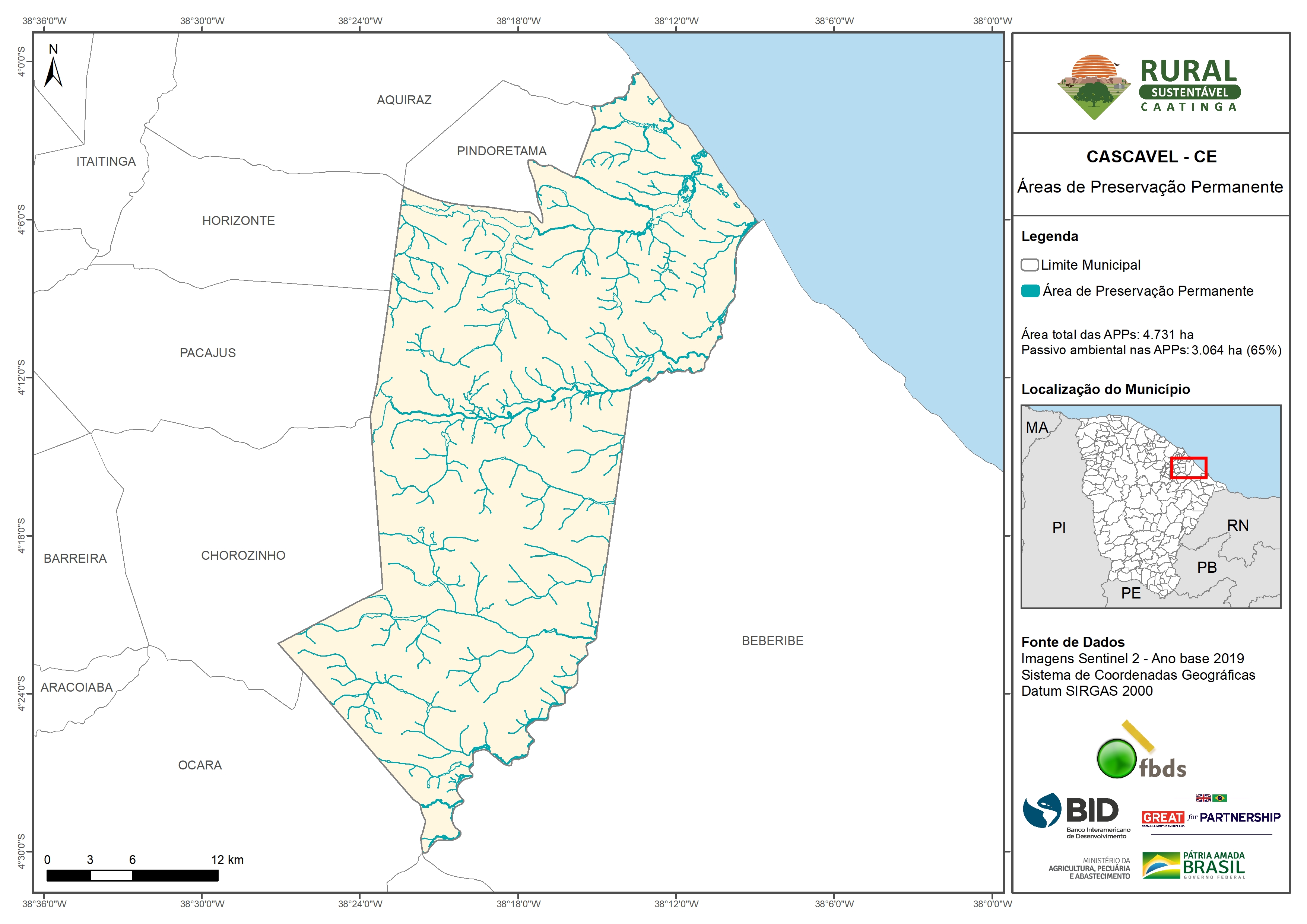Click the CHOROZINHO municipality label
Image resolution: width=1307 pixels, height=924 pixels.
(243, 555)
